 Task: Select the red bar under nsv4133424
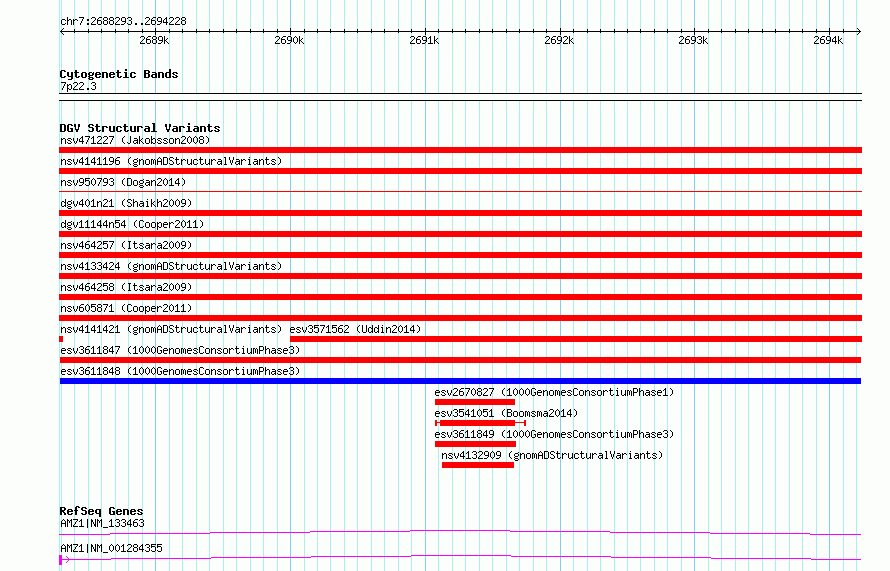460,276
